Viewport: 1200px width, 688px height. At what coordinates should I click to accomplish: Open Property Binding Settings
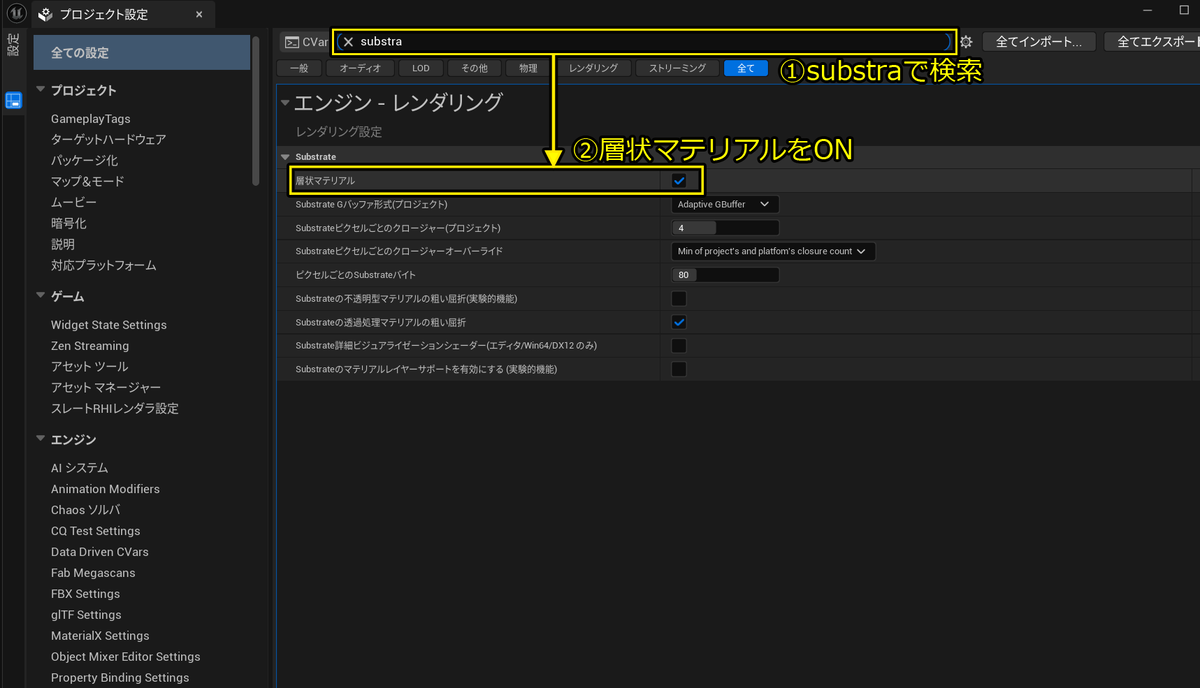pyautogui.click(x=120, y=678)
